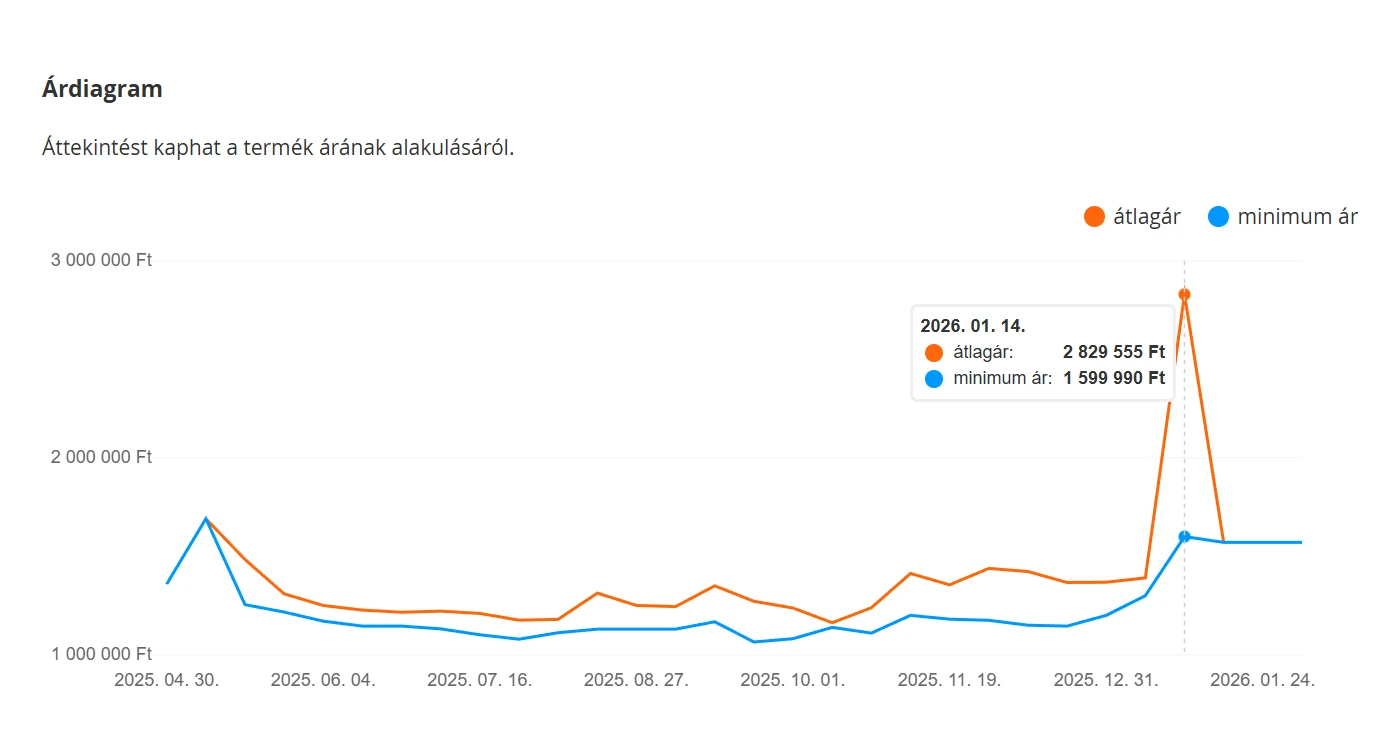Click the 2 829 555 Ft tooltip value
The width and height of the screenshot is (1378, 742).
tap(1113, 352)
